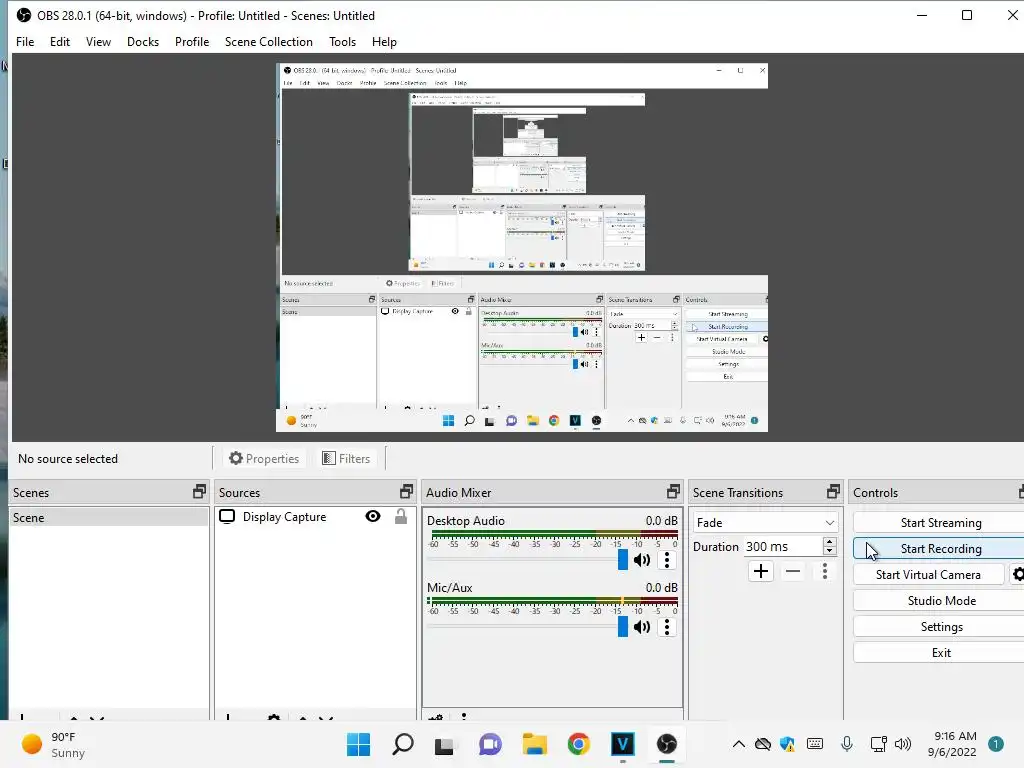Click the OBS logo in the title bar

[x=24, y=15]
